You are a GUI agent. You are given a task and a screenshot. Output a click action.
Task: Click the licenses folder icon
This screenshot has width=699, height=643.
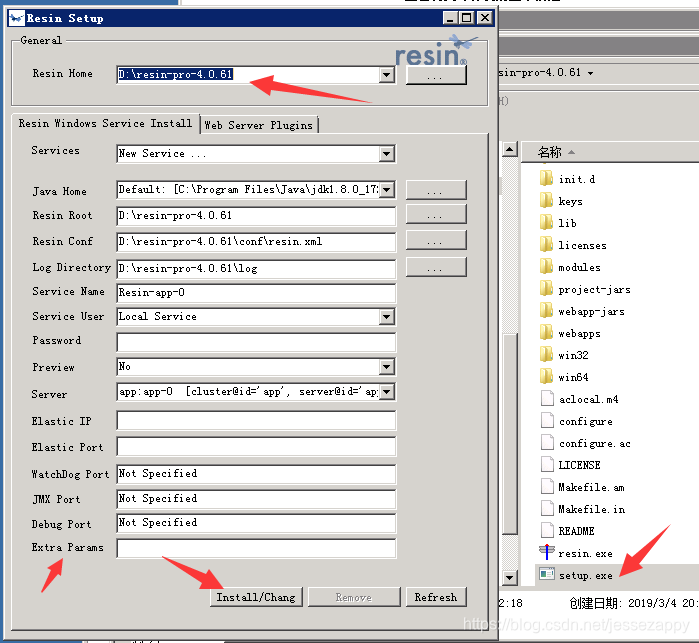[546, 245]
